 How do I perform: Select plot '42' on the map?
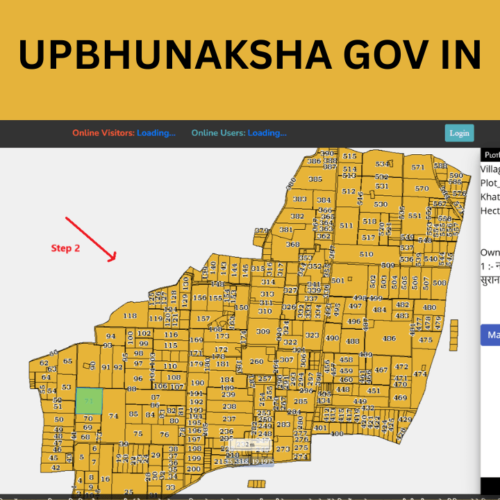[55, 467]
